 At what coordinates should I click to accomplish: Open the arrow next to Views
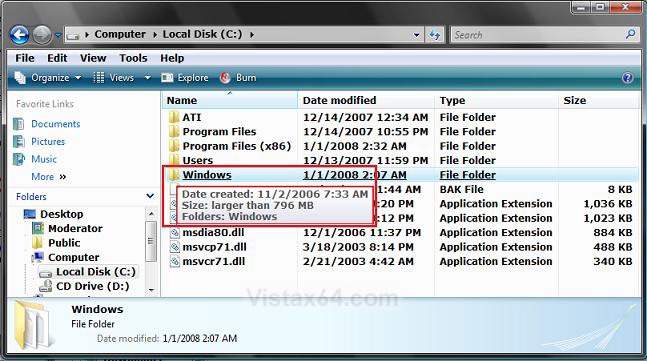pos(147,78)
